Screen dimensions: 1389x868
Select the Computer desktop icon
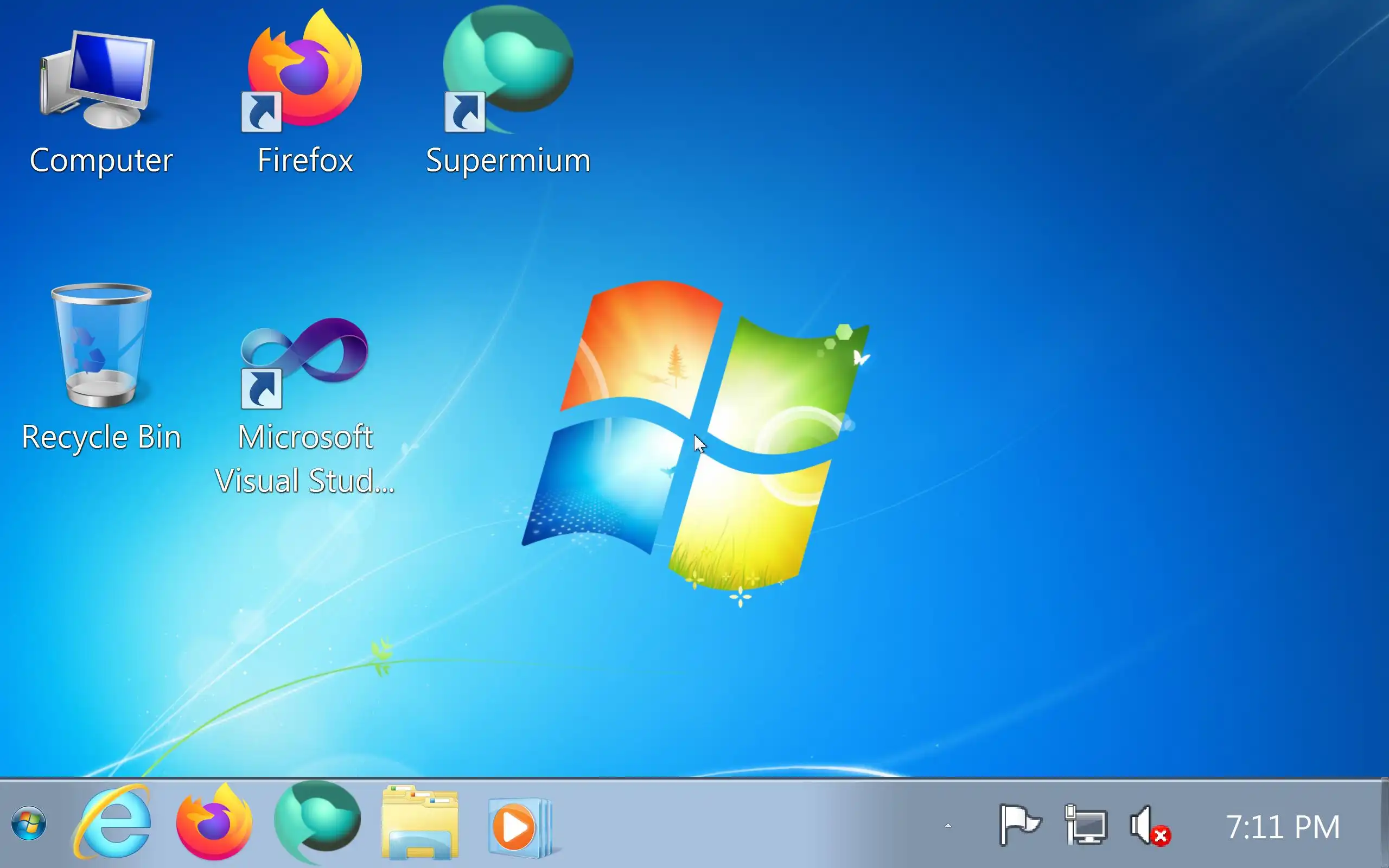click(99, 80)
